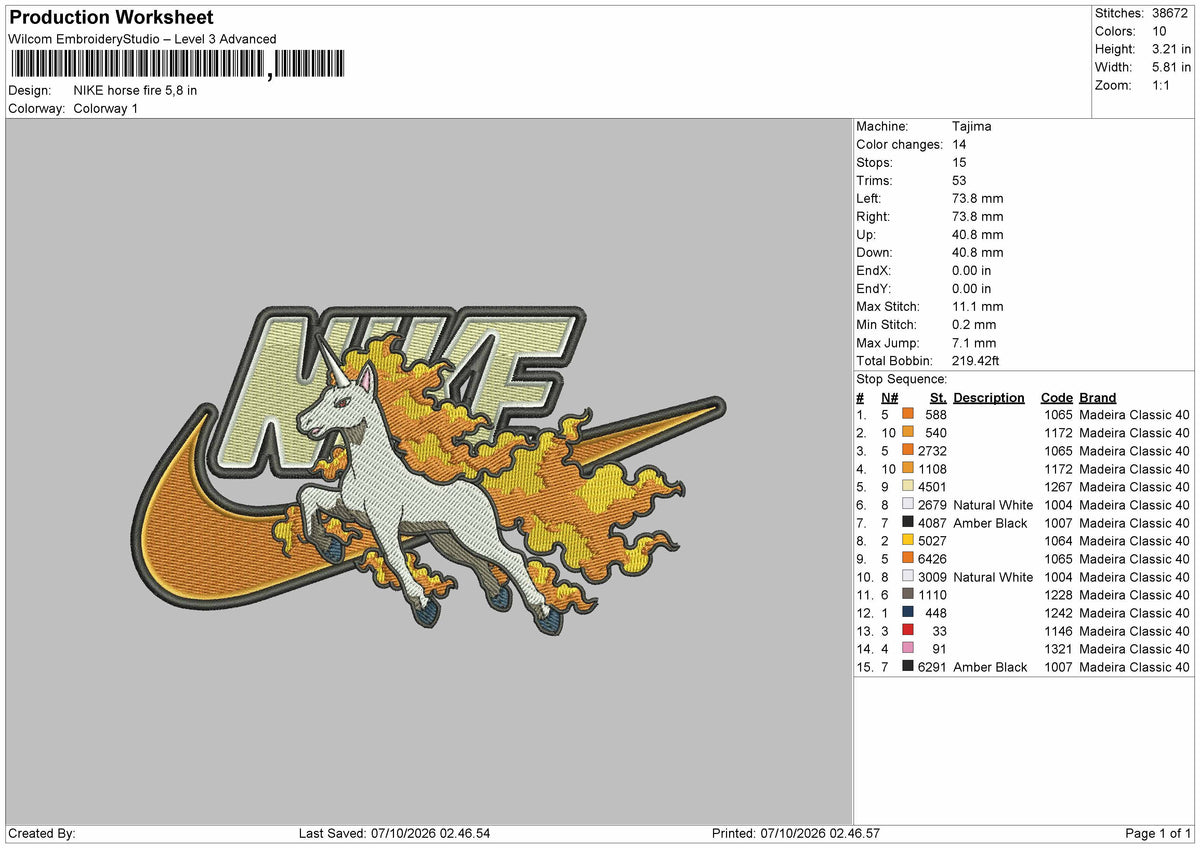The height and width of the screenshot is (848, 1200).
Task: Click the swatch in stop row 2
Action: (x=908, y=431)
